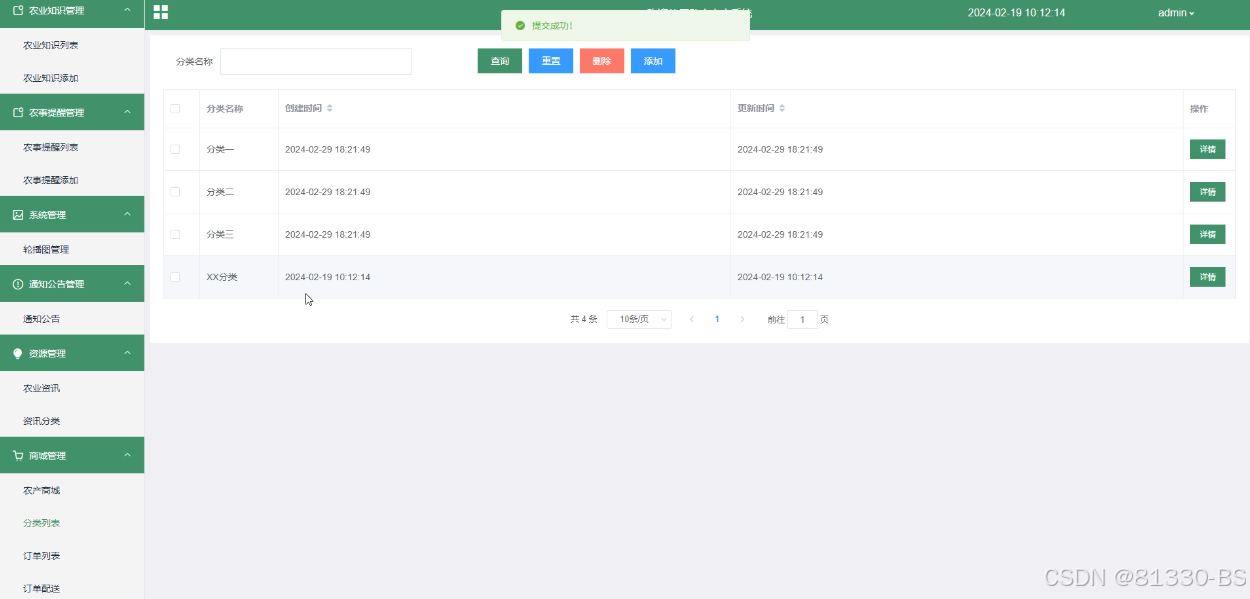The height and width of the screenshot is (599, 1250).
Task: Click the 前往 page jump input box
Action: (802, 319)
